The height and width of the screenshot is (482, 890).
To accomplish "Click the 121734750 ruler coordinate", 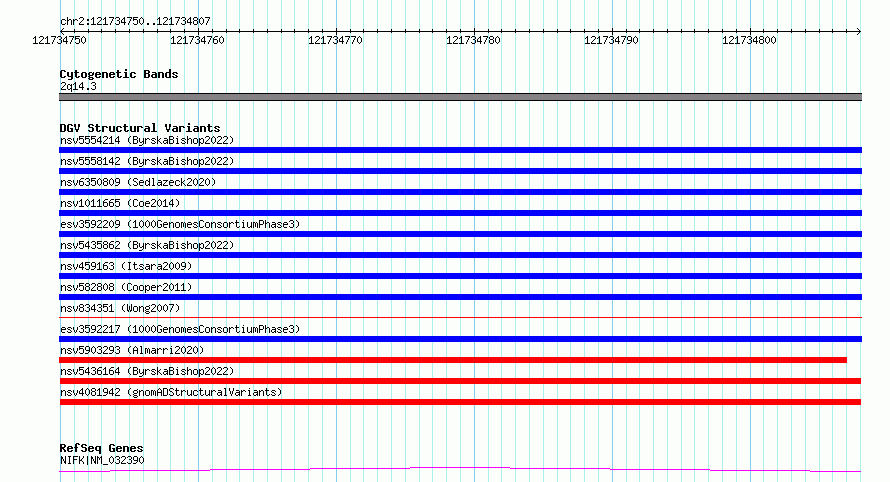I will point(60,40).
